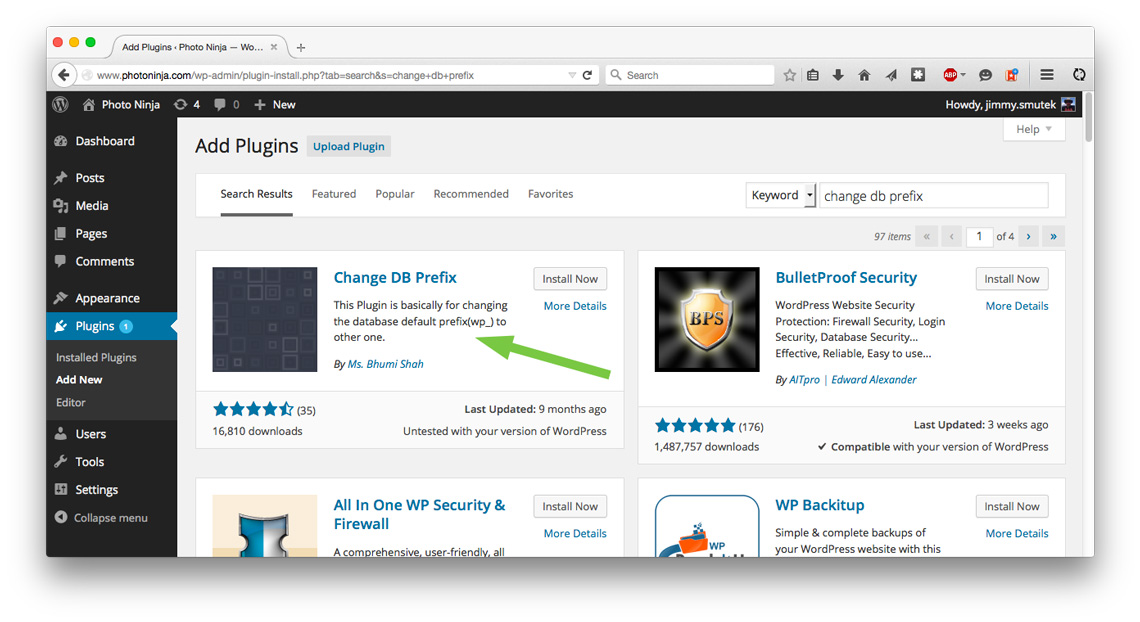Jump to last results page arrow
This screenshot has height=622, width=1140.
tap(1053, 236)
